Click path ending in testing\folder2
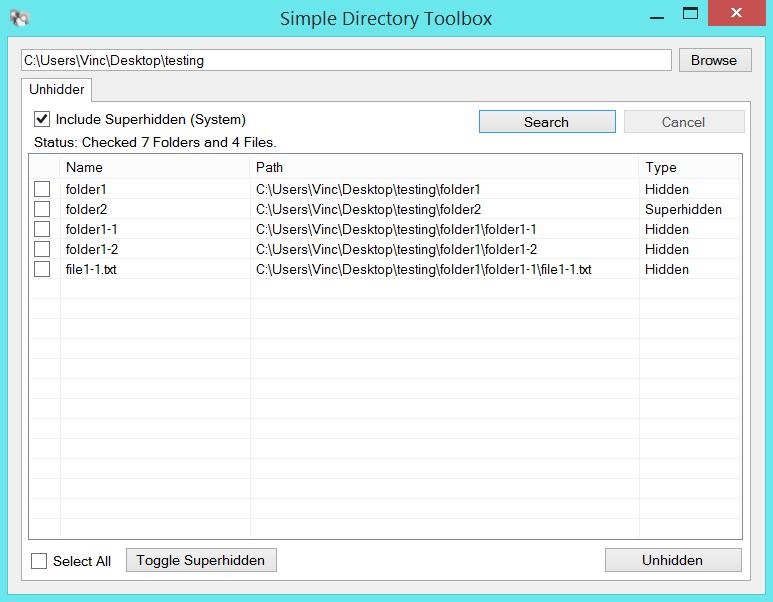The image size is (773, 602). [368, 210]
